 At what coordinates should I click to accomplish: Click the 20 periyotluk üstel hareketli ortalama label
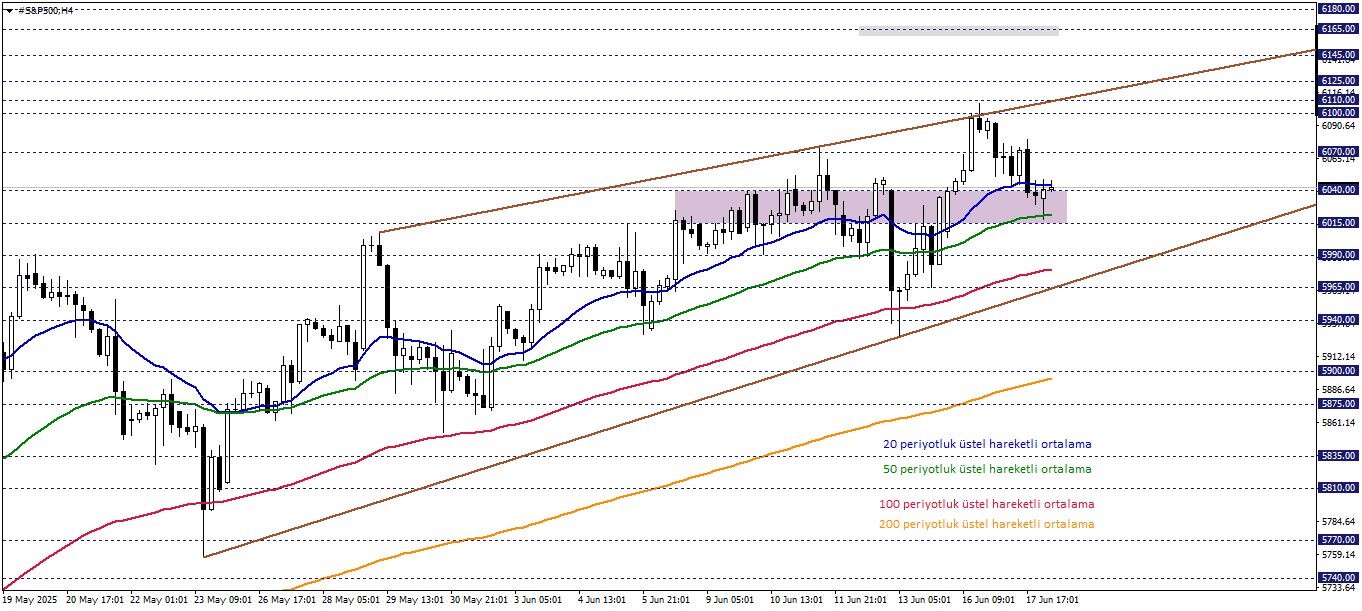click(987, 444)
